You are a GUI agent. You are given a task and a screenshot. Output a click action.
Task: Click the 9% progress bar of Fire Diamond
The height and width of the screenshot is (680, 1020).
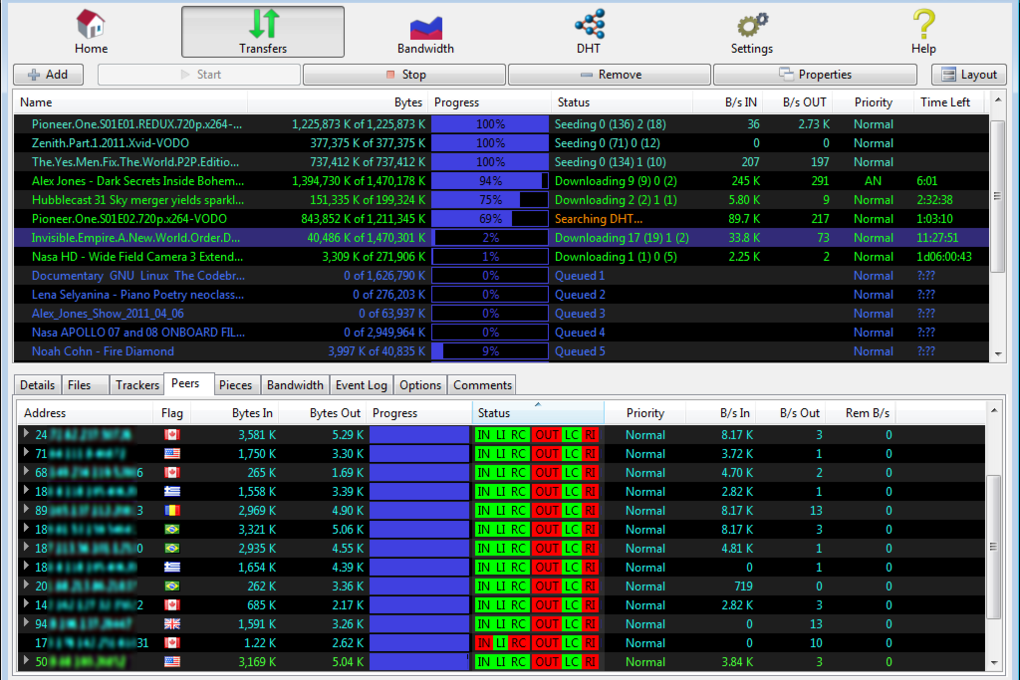(x=490, y=351)
